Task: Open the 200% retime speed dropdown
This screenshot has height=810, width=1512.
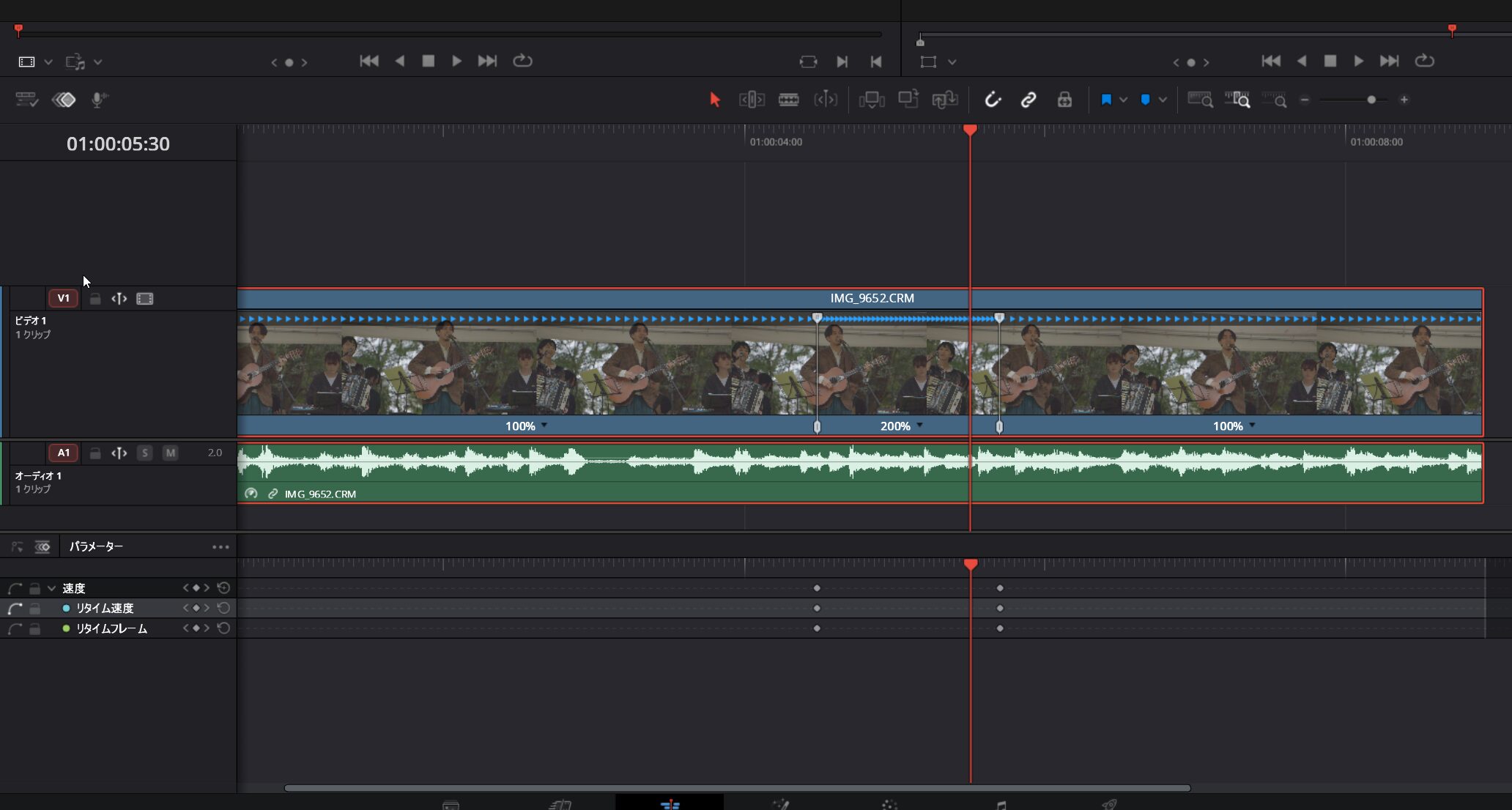Action: (920, 426)
